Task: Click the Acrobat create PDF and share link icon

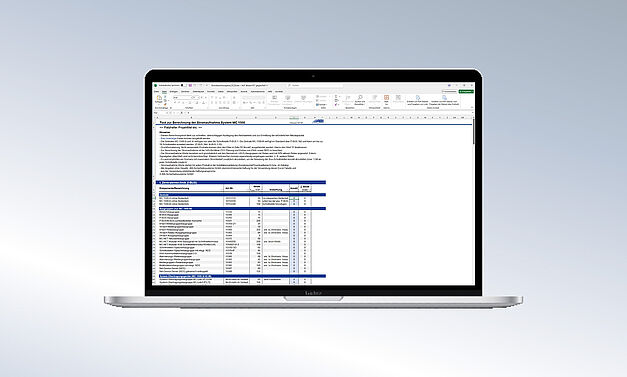Action: point(417,98)
